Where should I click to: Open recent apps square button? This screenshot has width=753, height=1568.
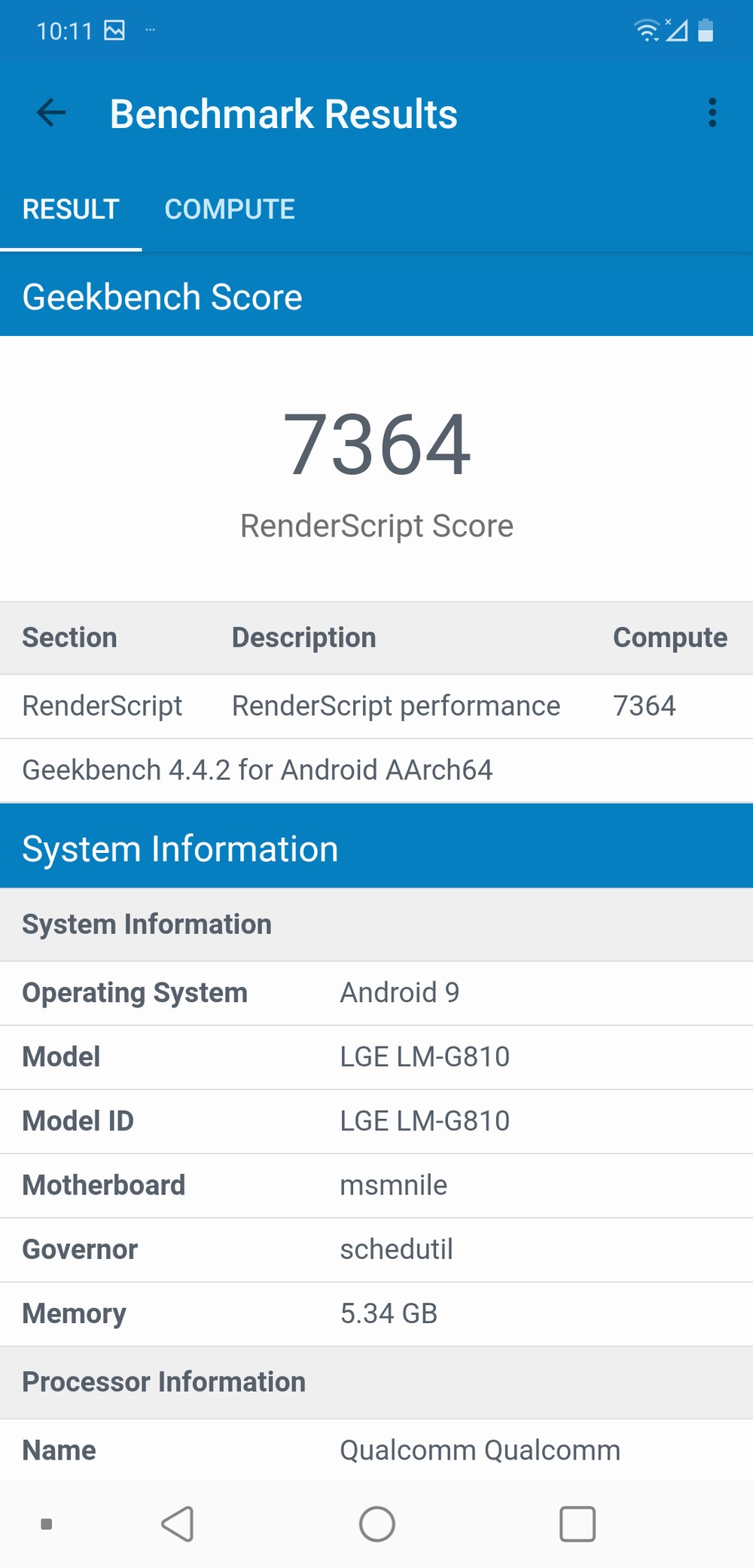[578, 1524]
